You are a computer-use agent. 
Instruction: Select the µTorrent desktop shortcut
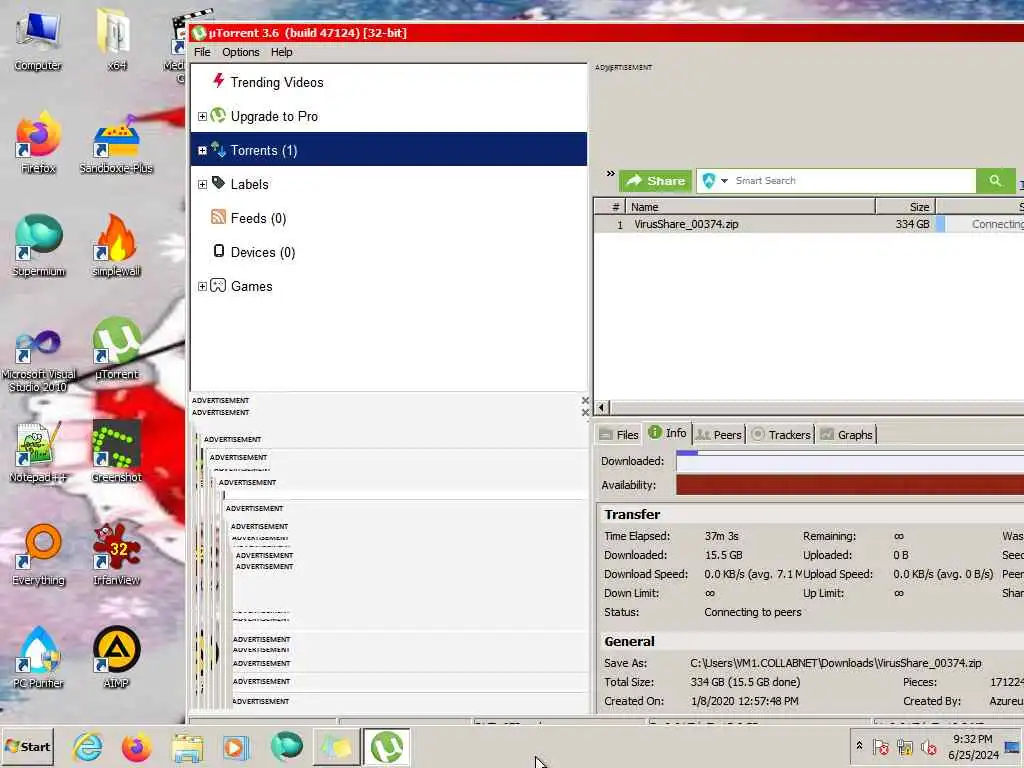(x=116, y=348)
